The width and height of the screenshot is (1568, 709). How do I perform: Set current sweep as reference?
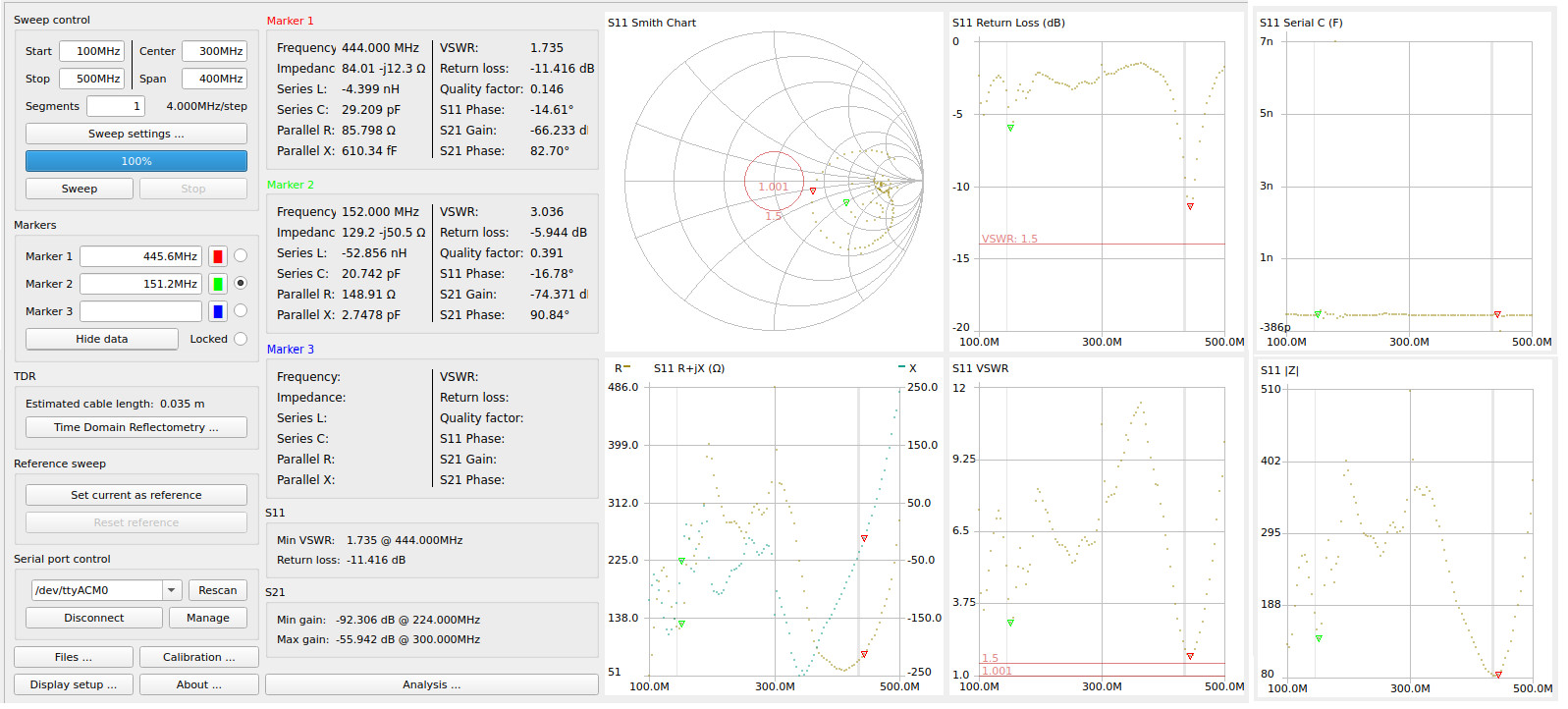(136, 495)
